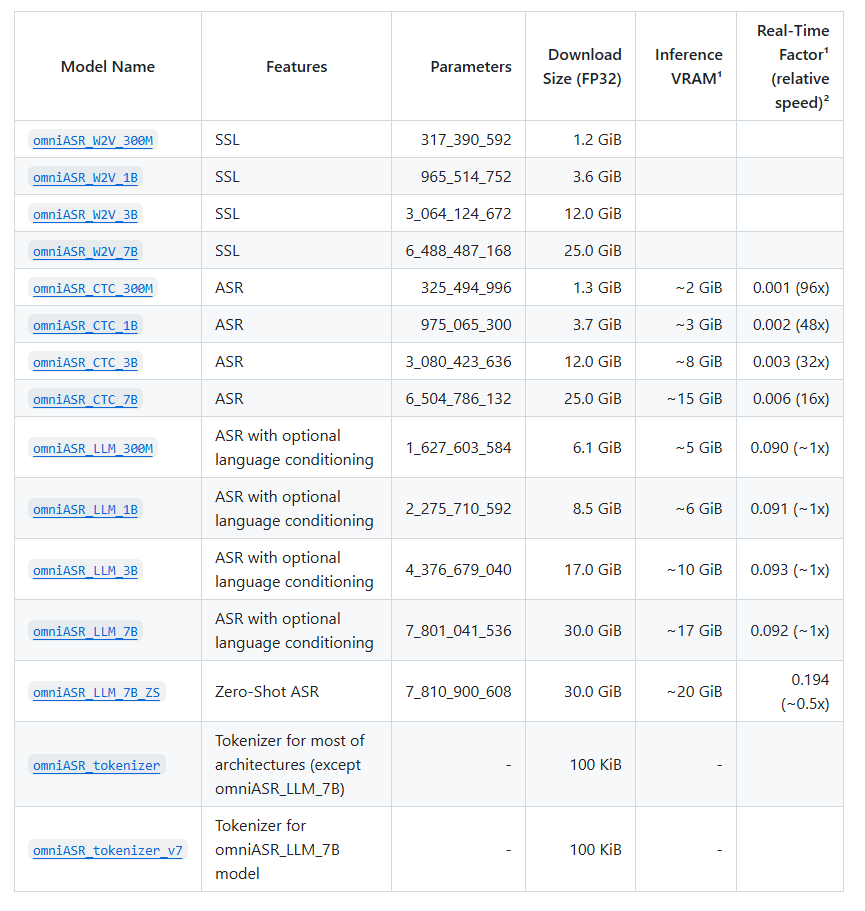Click the omniASR_LLM_300M link
This screenshot has height=911, width=865.
pyautogui.click(x=93, y=449)
